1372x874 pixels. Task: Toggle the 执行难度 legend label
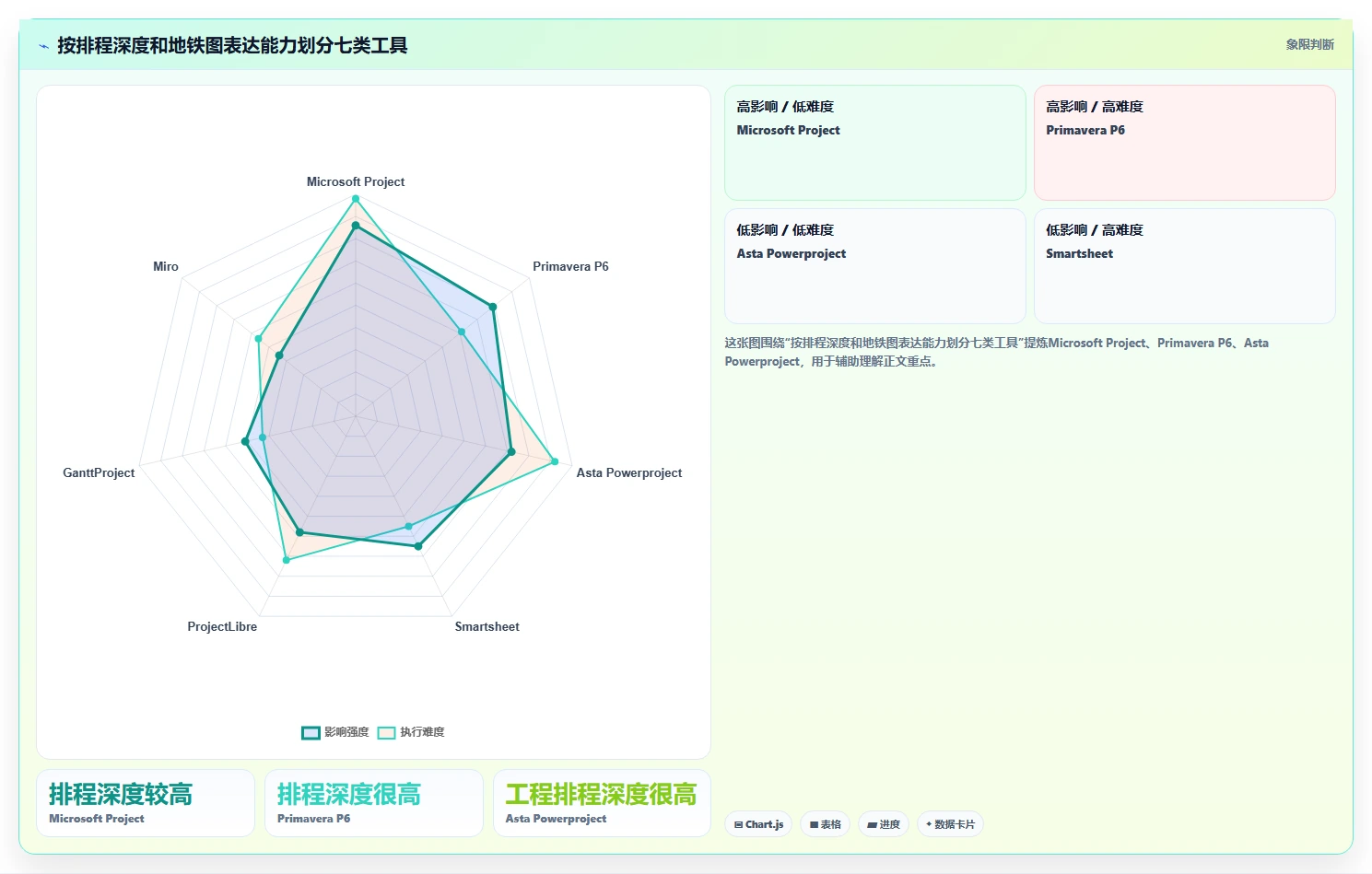(x=422, y=732)
